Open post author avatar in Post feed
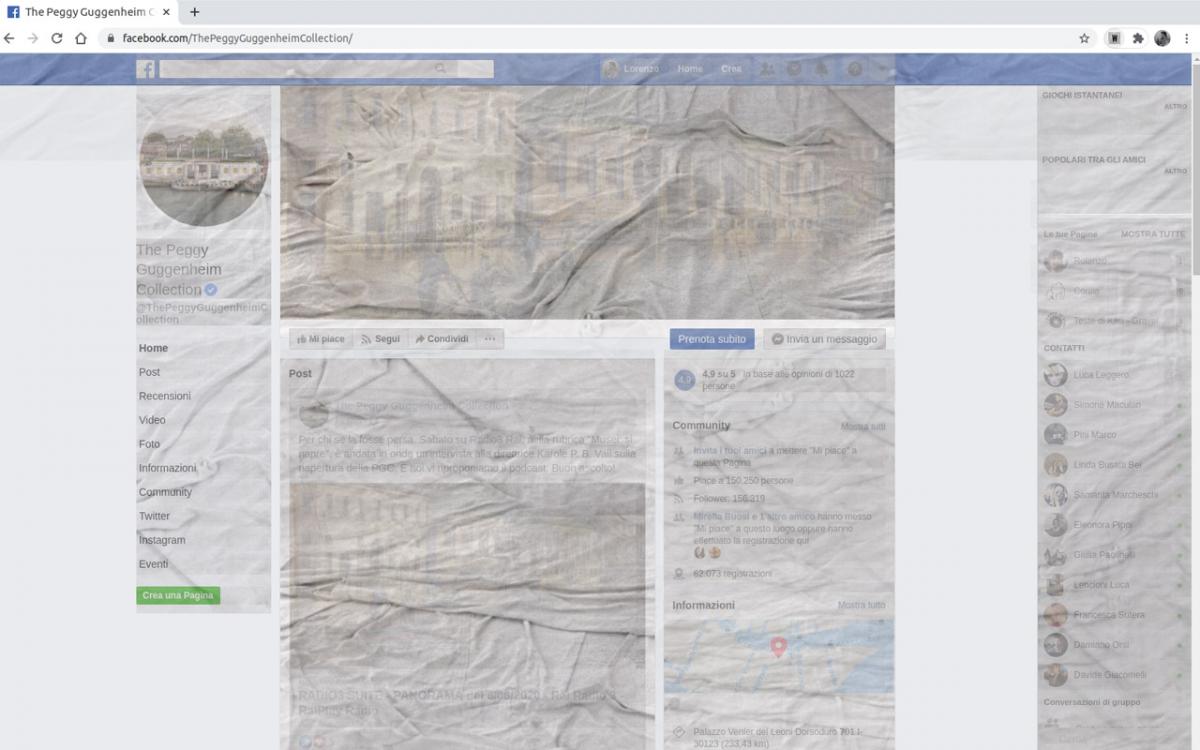 click(313, 414)
